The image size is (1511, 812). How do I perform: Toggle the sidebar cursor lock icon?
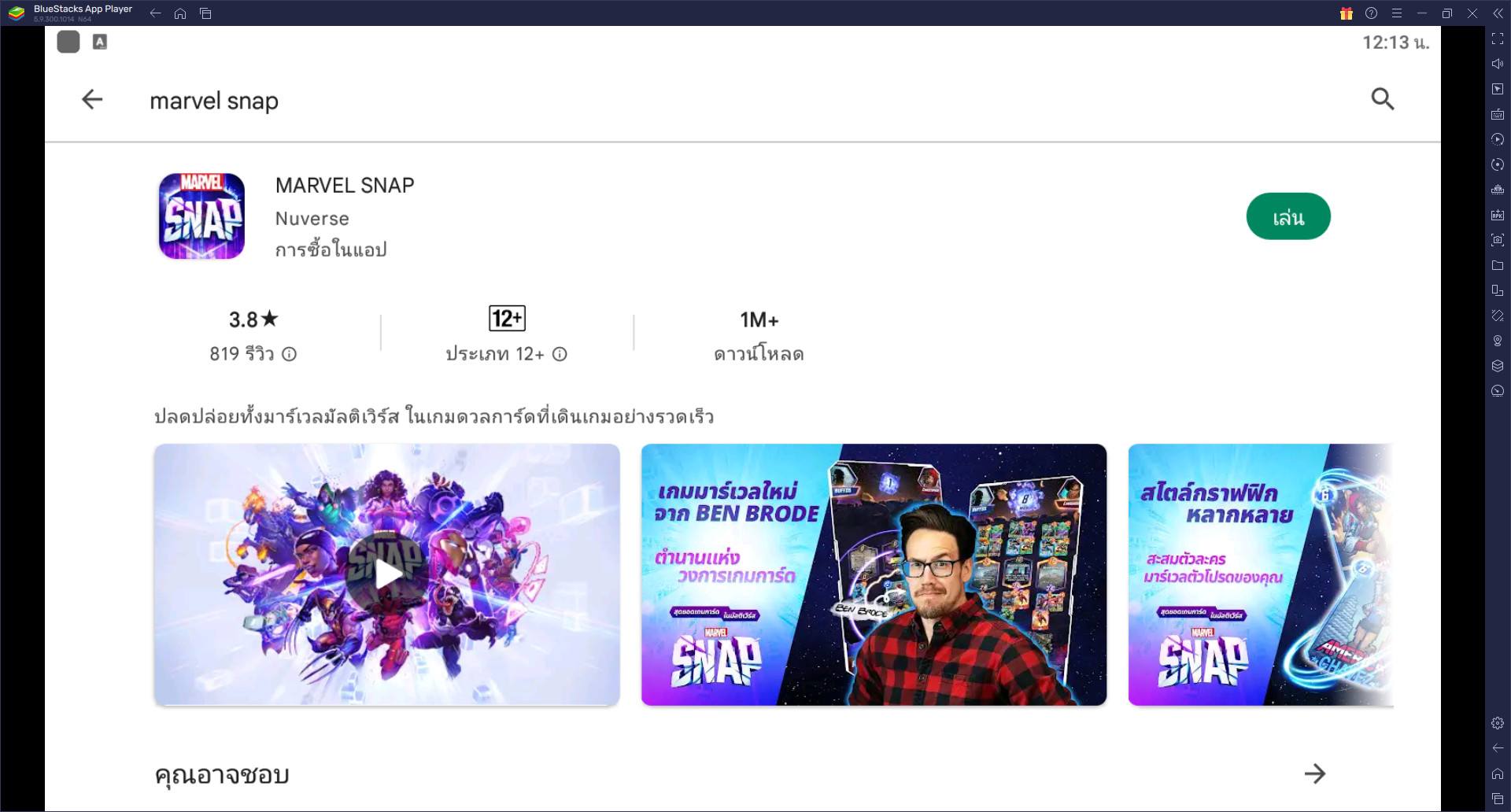pos(1498,89)
